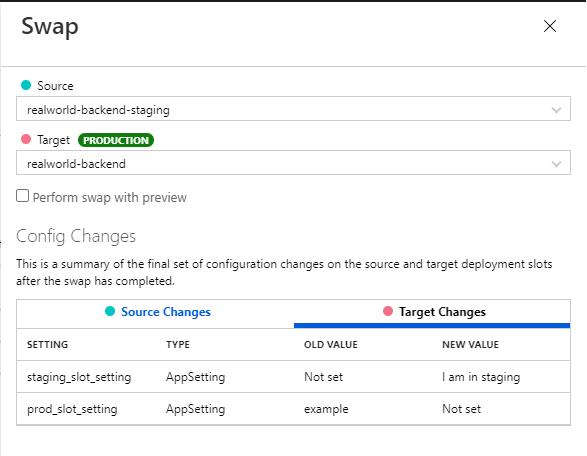
Task: Expand the Source dropdown chevron
Action: (556, 110)
